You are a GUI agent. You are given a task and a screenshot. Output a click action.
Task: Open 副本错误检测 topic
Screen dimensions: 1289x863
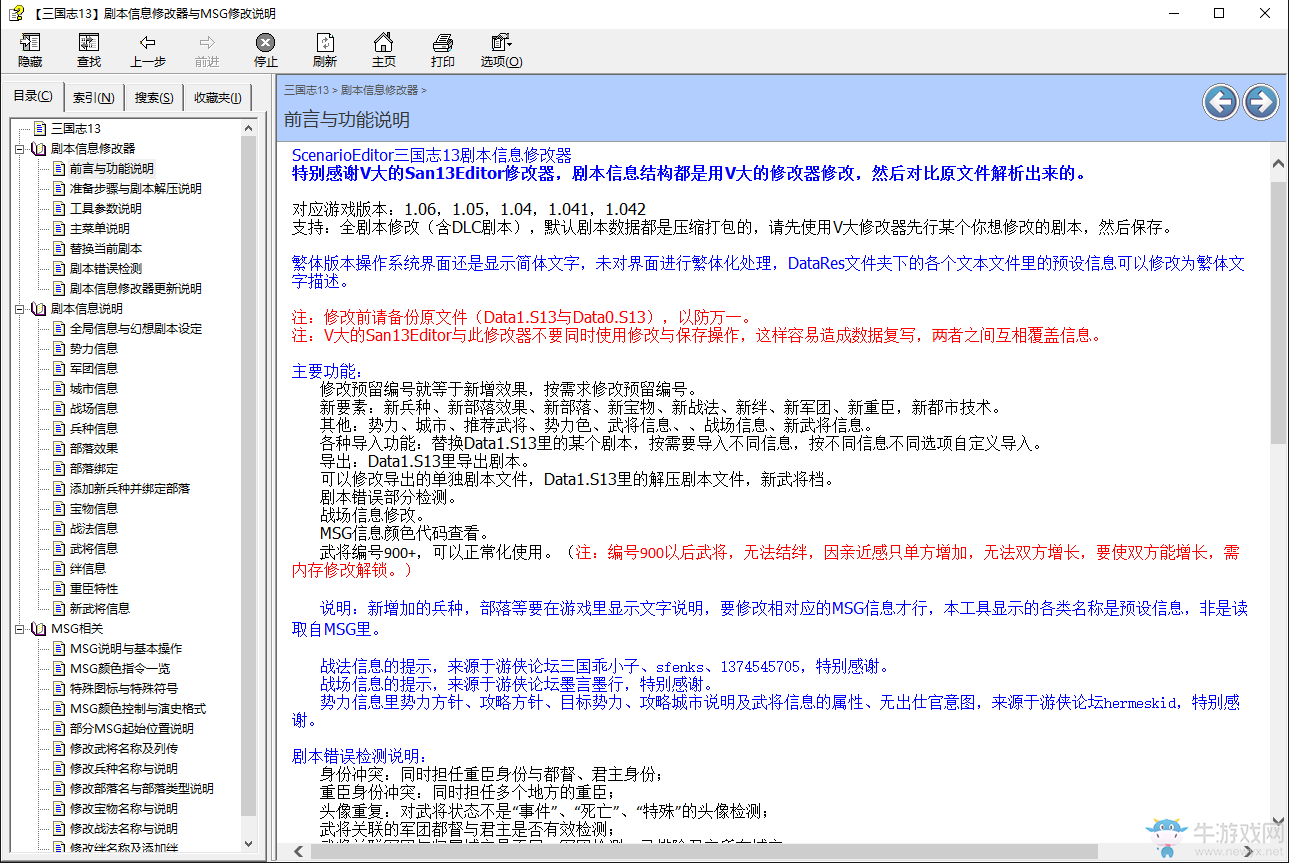point(105,268)
